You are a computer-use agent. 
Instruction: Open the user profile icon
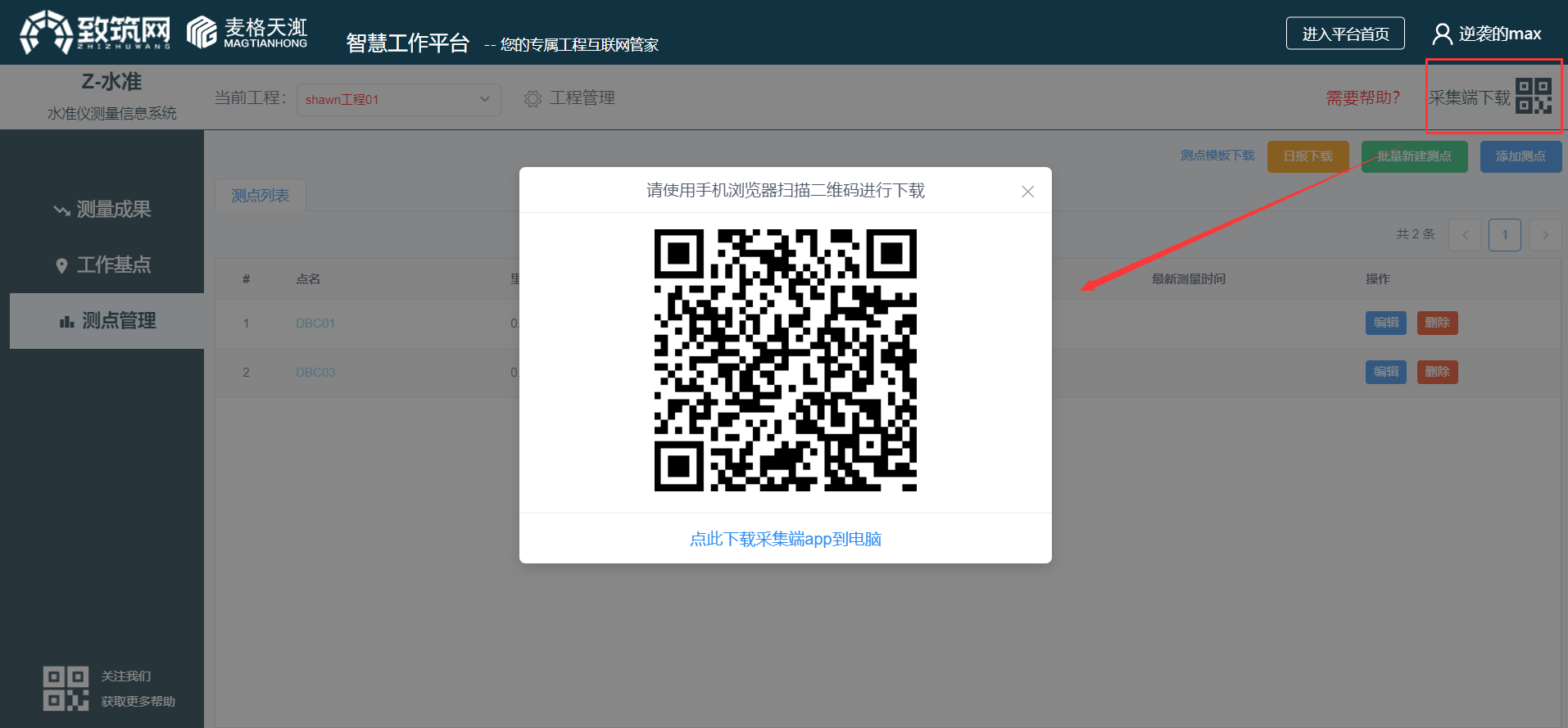(x=1442, y=34)
